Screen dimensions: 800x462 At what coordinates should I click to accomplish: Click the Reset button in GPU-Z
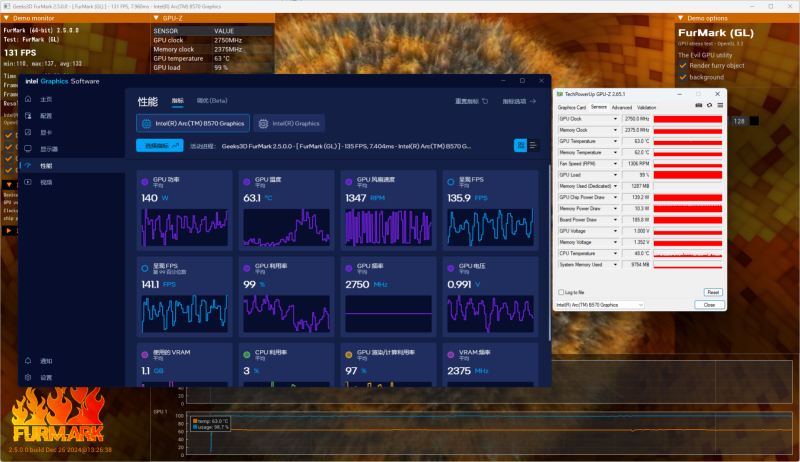pyautogui.click(x=712, y=292)
